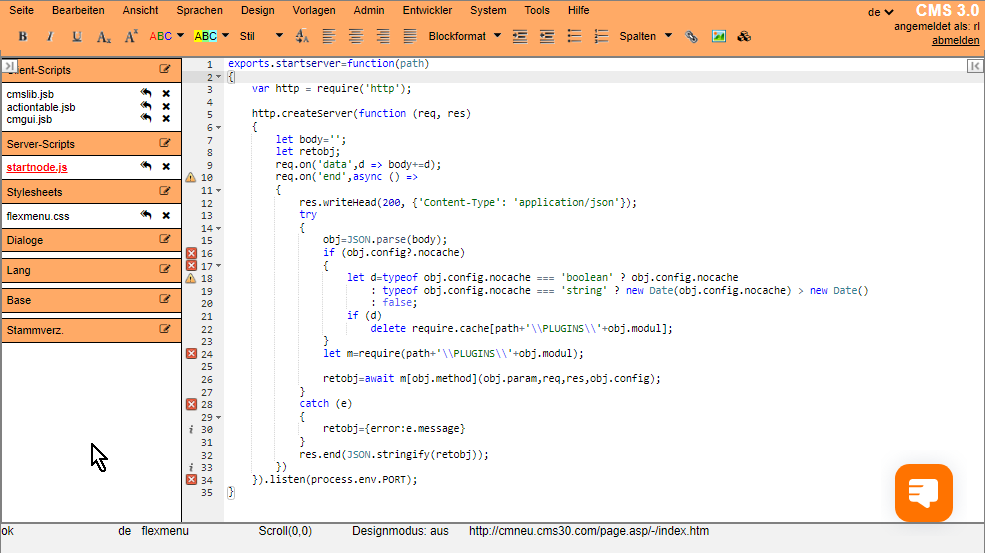Click the abmelden logout link
985x553 pixels.
(955, 41)
